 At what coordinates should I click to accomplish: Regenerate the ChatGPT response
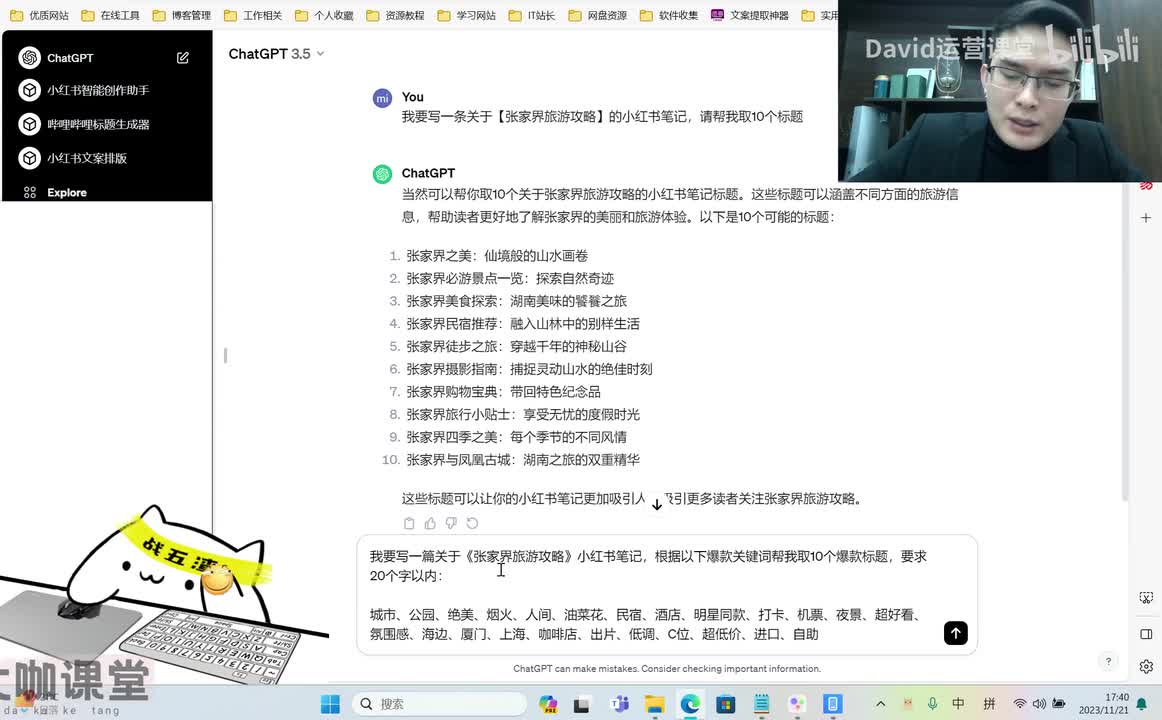(x=472, y=523)
